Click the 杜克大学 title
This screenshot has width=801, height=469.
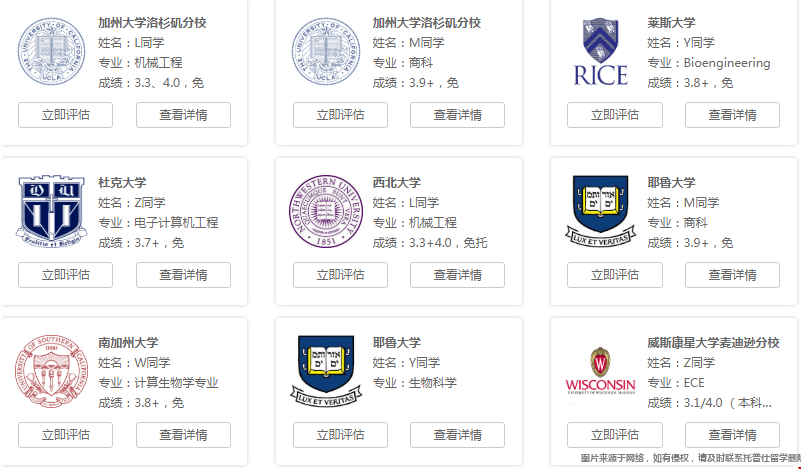[x=122, y=183]
